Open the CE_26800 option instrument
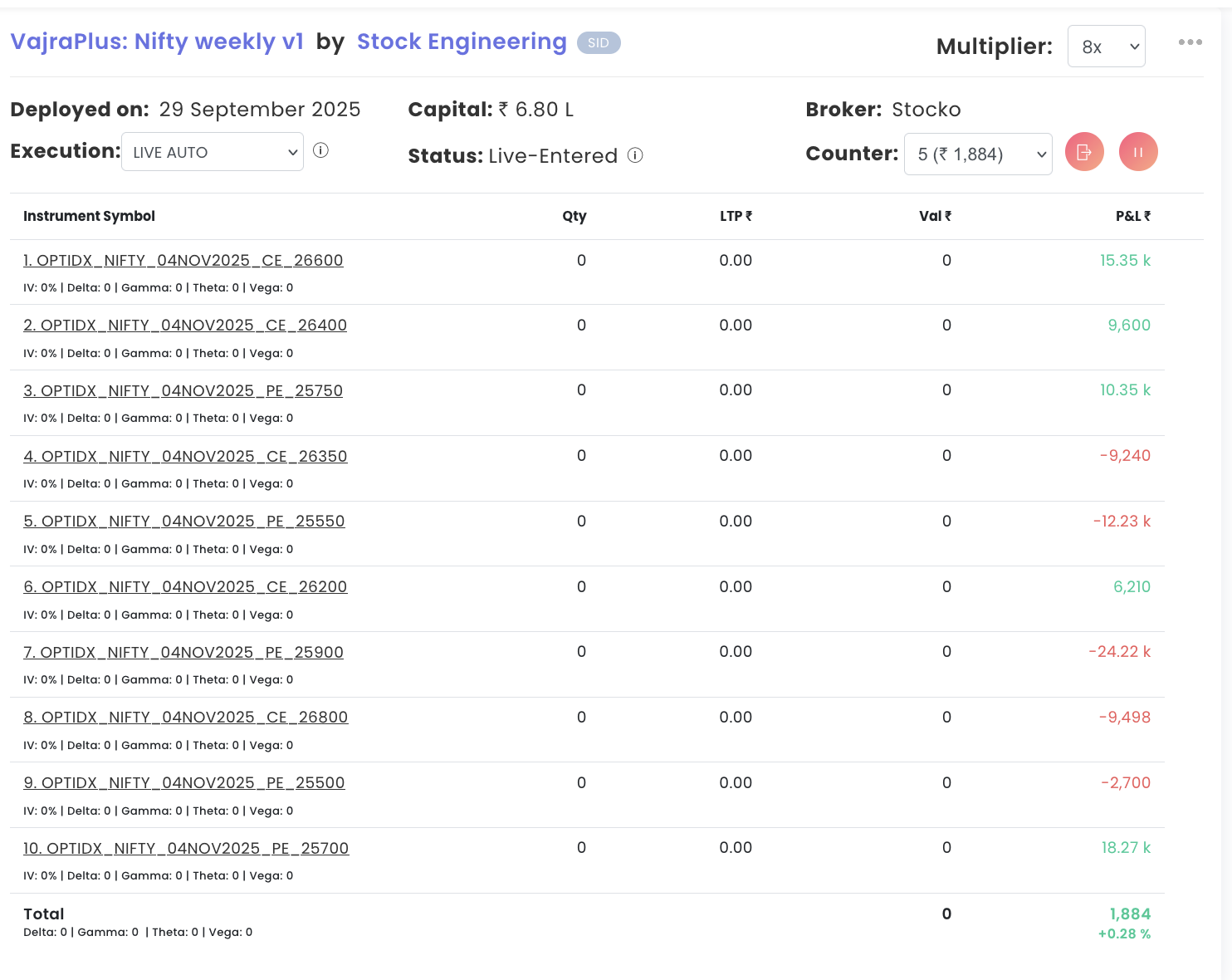The height and width of the screenshot is (980, 1232). click(186, 718)
